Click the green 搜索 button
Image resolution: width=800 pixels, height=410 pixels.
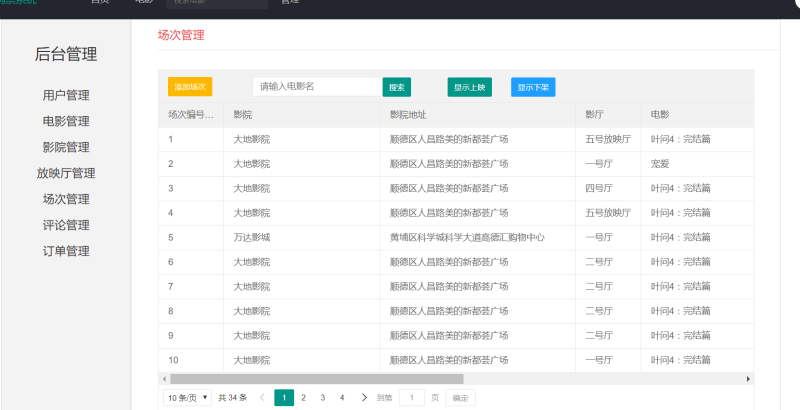[x=396, y=87]
